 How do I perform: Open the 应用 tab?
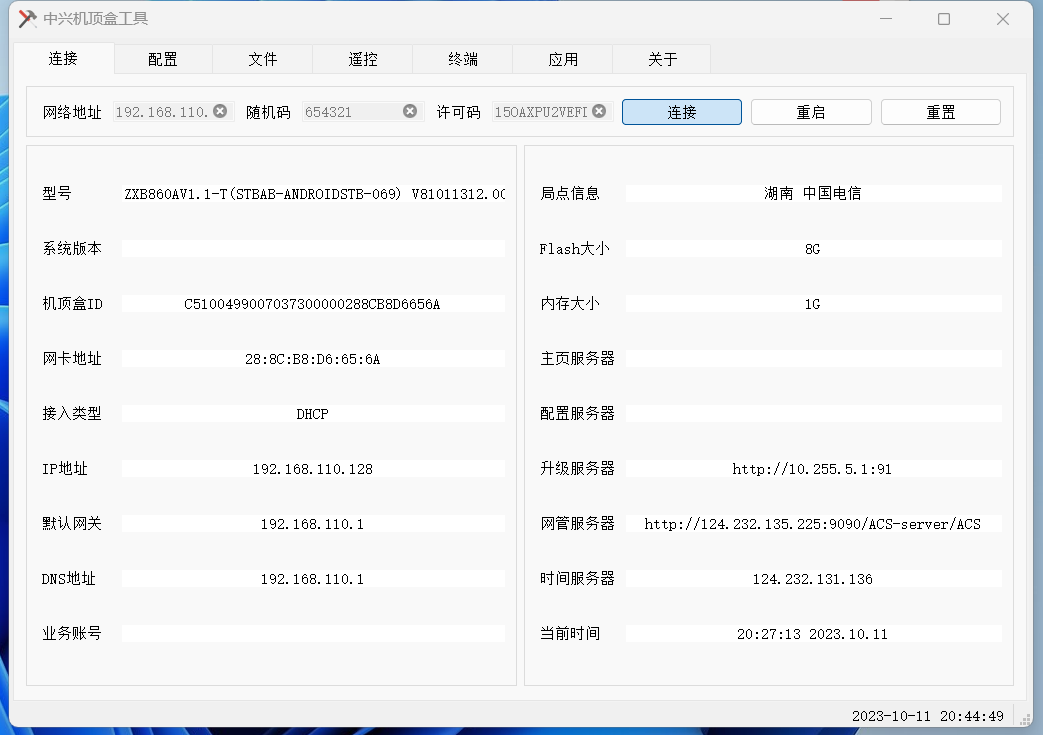pyautogui.click(x=562, y=59)
